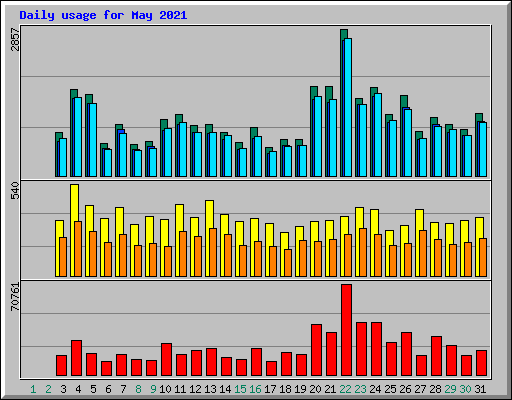Click day label '11' on the x-axis
Image resolution: width=512 pixels, height=400 pixels.
[x=180, y=389]
